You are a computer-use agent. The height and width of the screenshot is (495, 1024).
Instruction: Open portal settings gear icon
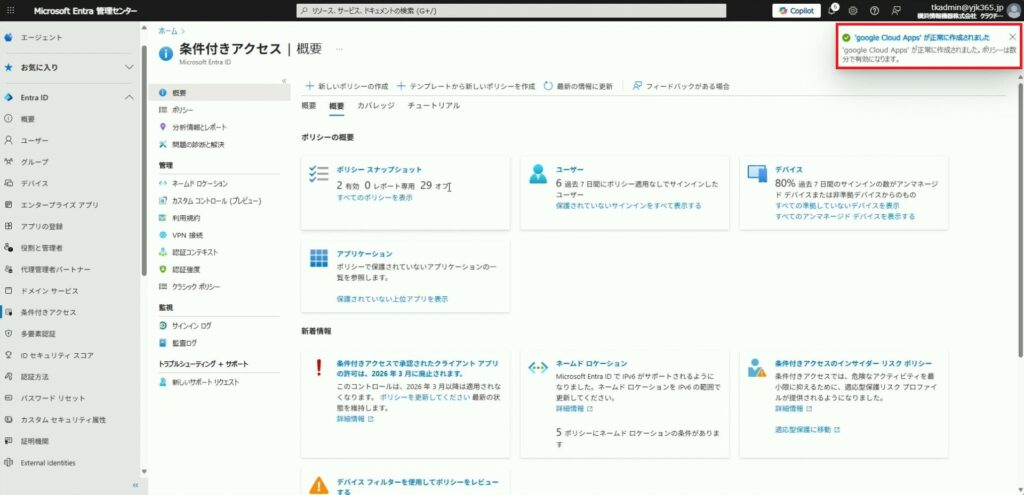[x=853, y=10]
